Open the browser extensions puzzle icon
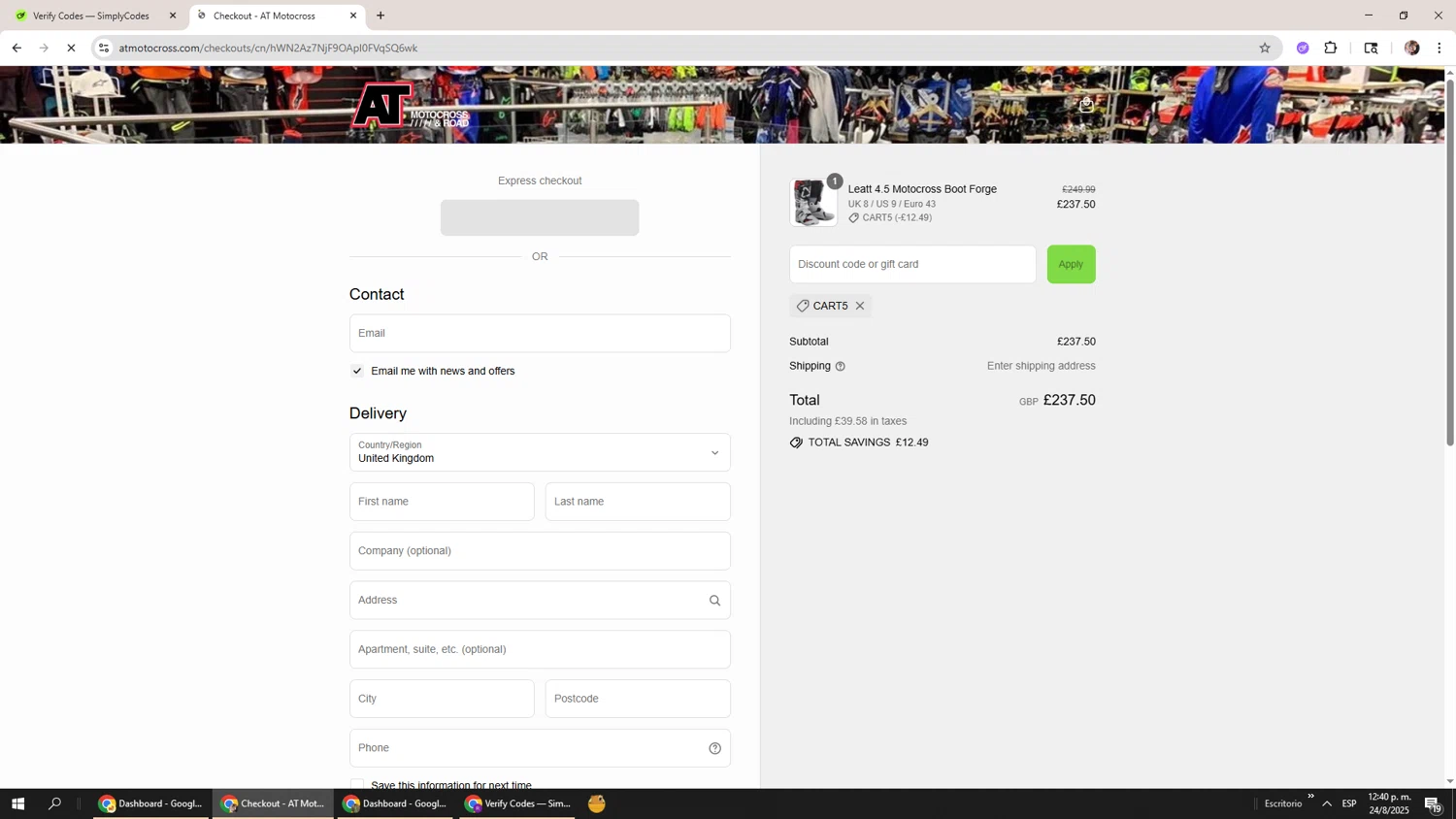The width and height of the screenshot is (1456, 819). (1331, 48)
